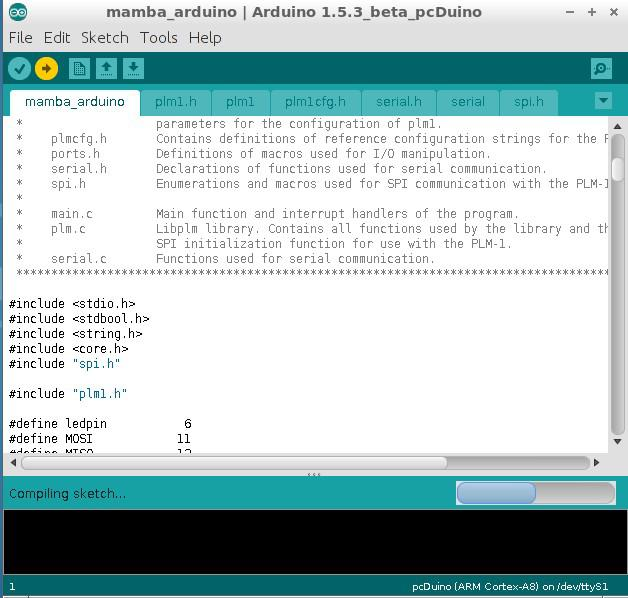Open the Sketch menu
The width and height of the screenshot is (628, 598).
tap(104, 37)
